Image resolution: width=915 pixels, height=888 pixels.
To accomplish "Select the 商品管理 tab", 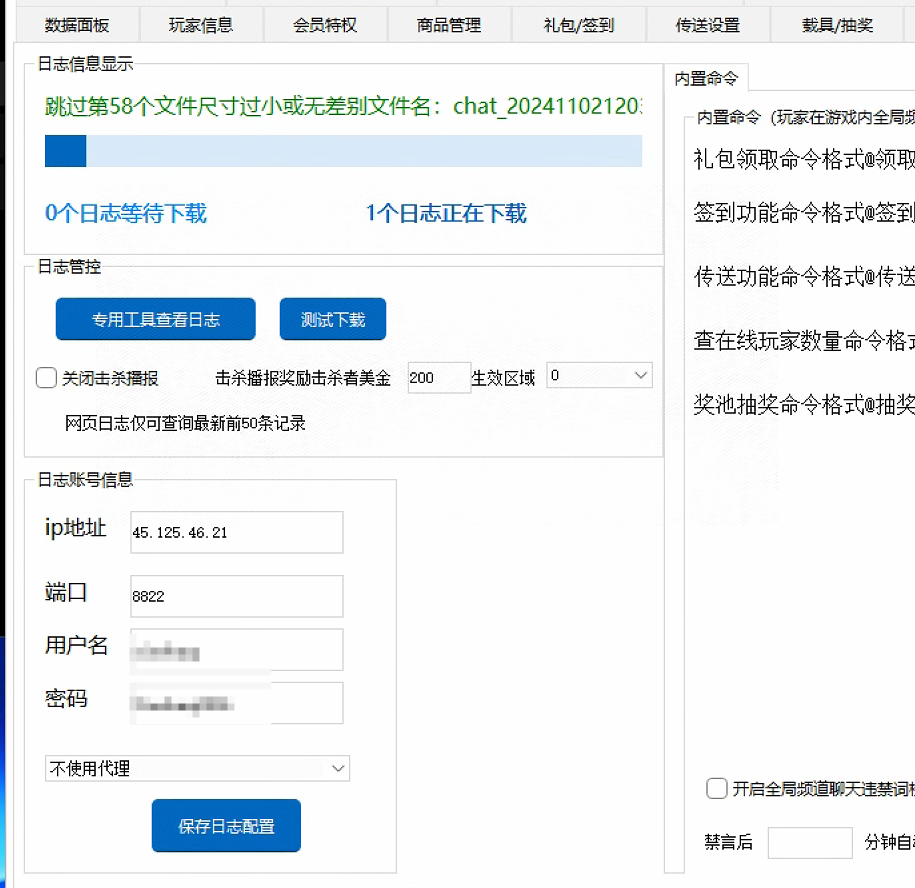I will pos(449,25).
